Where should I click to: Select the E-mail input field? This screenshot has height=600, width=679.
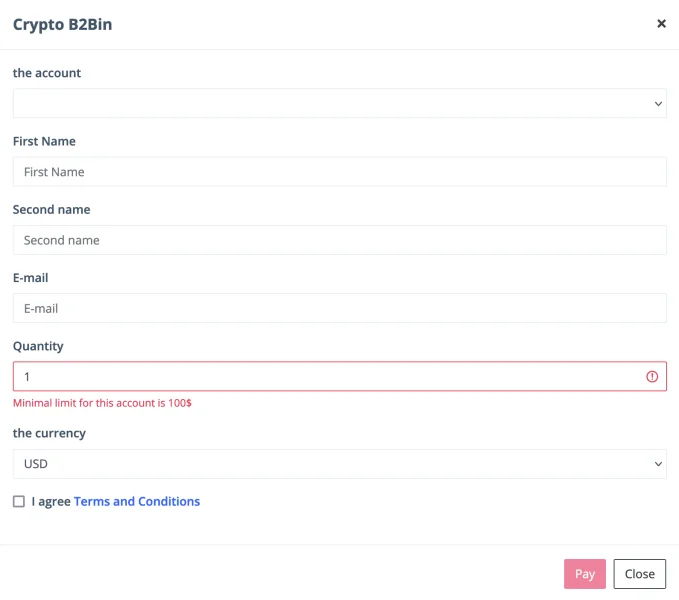(339, 309)
